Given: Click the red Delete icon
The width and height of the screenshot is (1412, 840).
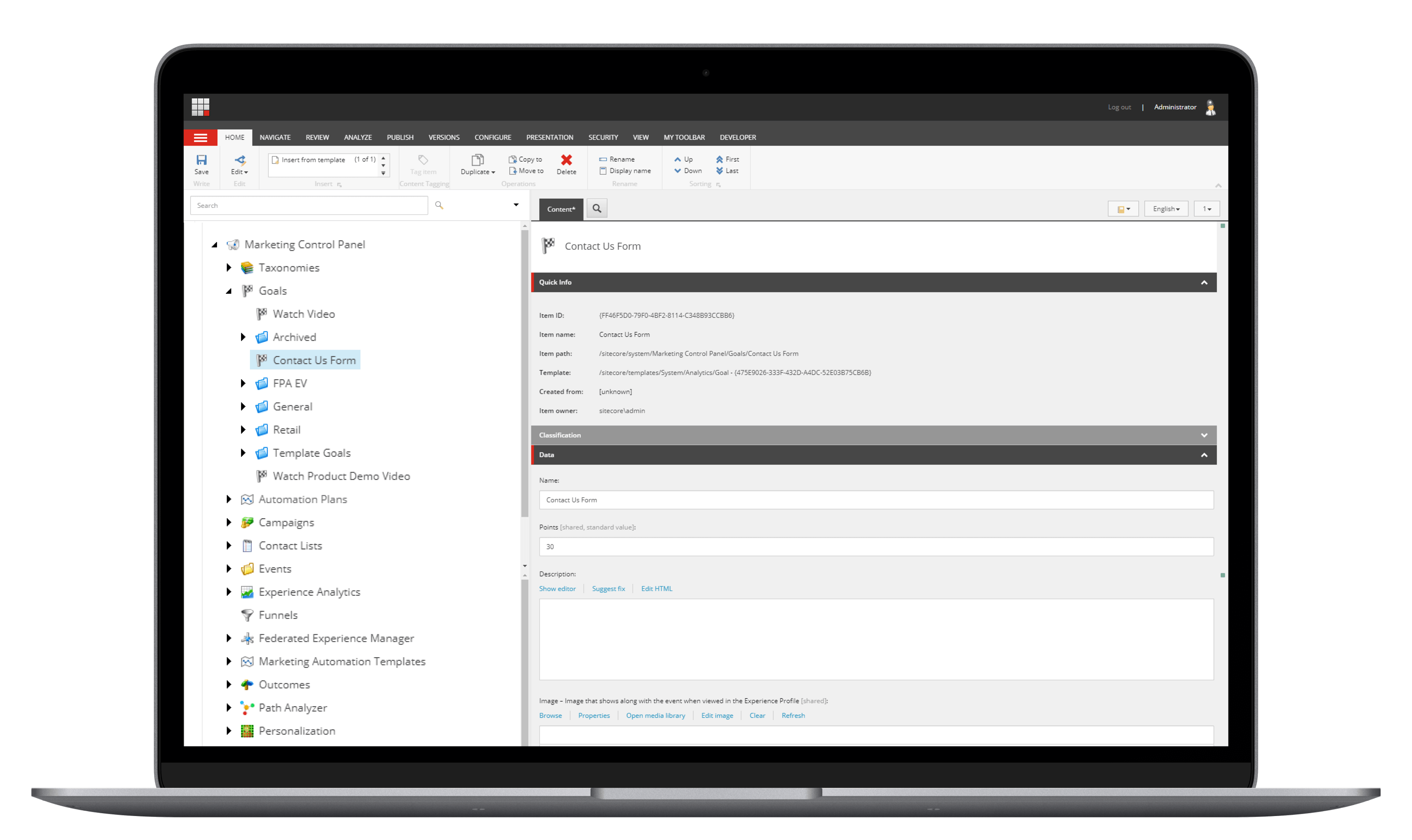Looking at the screenshot, I should (x=566, y=160).
